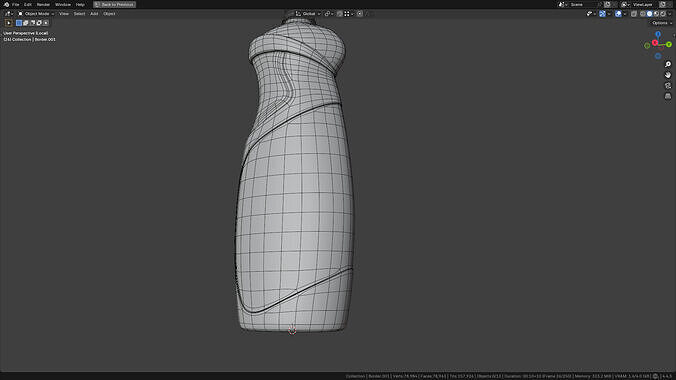Image resolution: width=676 pixels, height=380 pixels.
Task: Click the new view layer icon
Action: coord(662,4)
